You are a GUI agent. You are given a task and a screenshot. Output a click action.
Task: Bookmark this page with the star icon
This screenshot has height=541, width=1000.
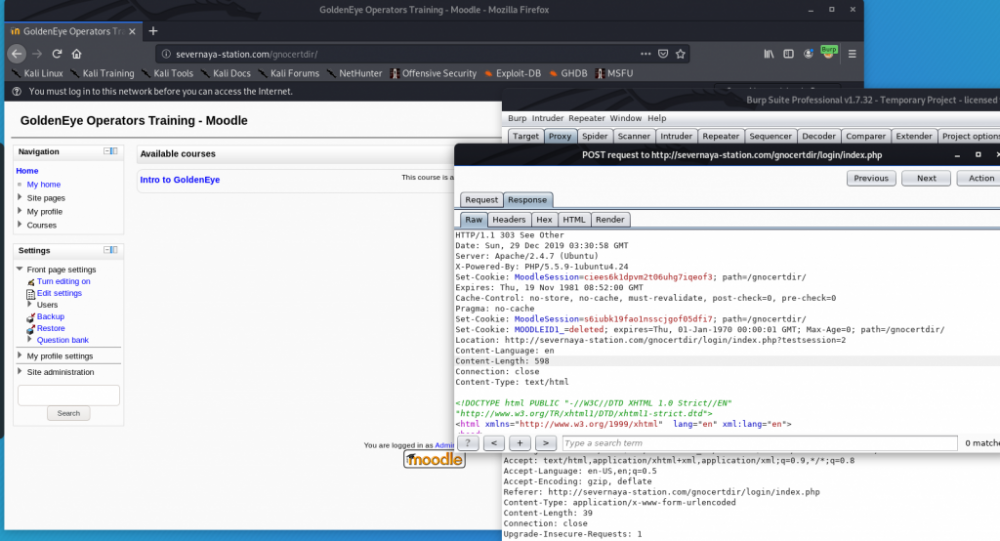(680, 54)
